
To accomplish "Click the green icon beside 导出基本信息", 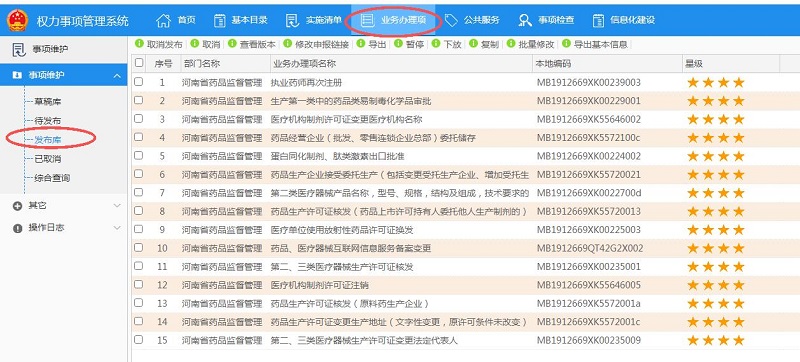I will [x=566, y=44].
